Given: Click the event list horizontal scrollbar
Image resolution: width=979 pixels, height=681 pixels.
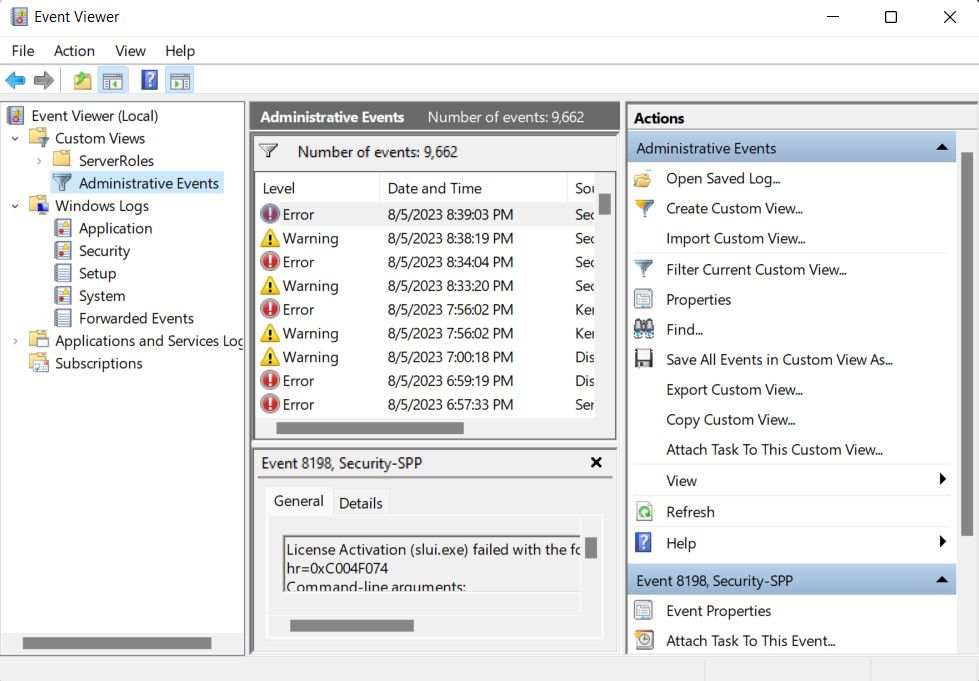Looking at the screenshot, I should click(x=369, y=428).
